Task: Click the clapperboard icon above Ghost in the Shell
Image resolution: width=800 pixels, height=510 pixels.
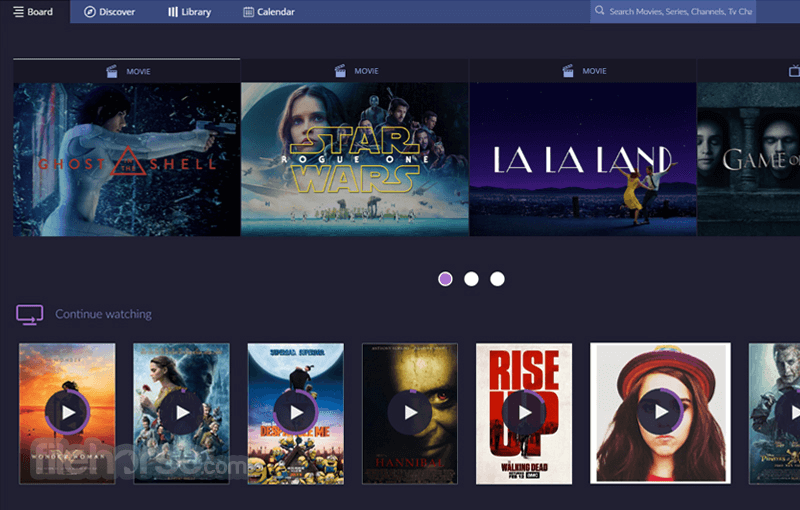Action: coord(112,71)
